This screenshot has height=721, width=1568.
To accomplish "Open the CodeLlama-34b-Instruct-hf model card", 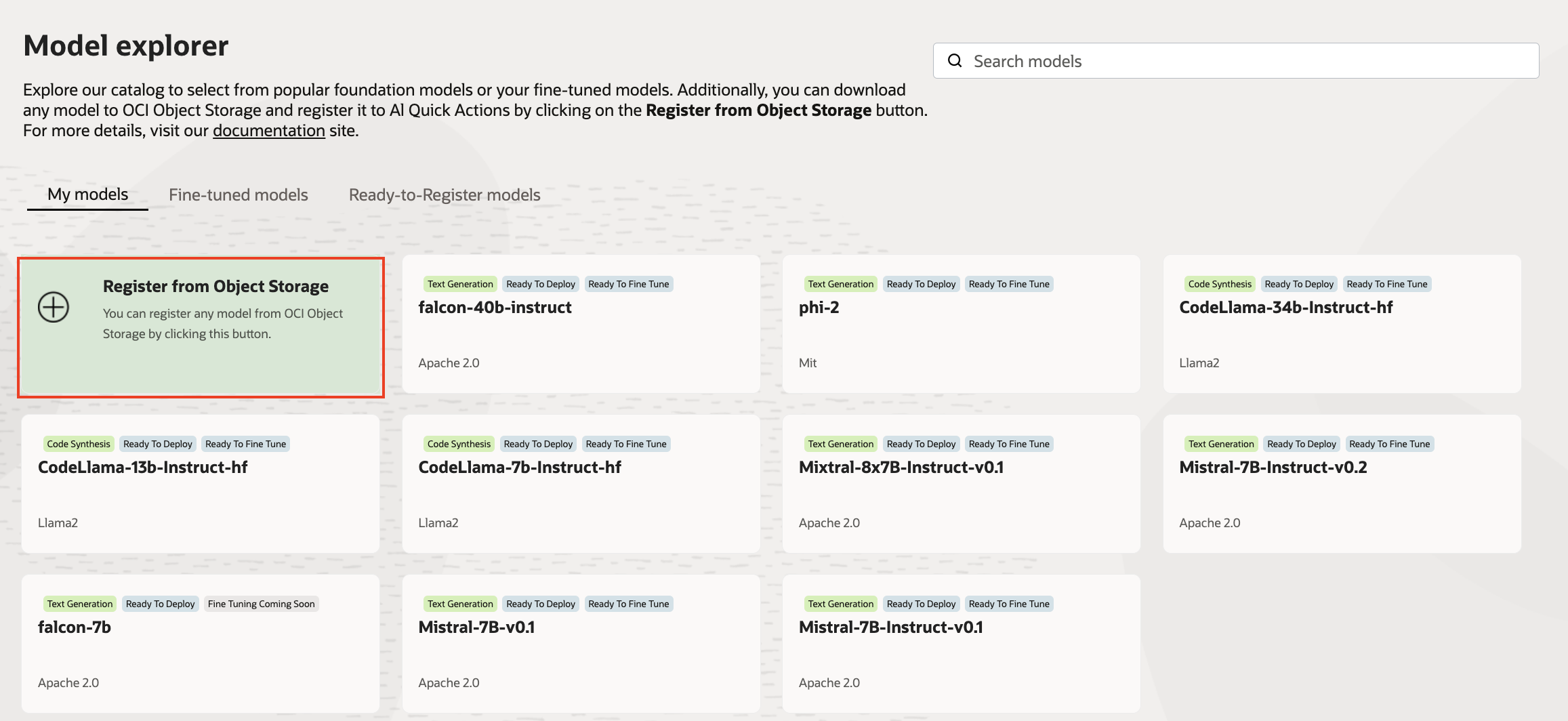I will tap(1342, 324).
